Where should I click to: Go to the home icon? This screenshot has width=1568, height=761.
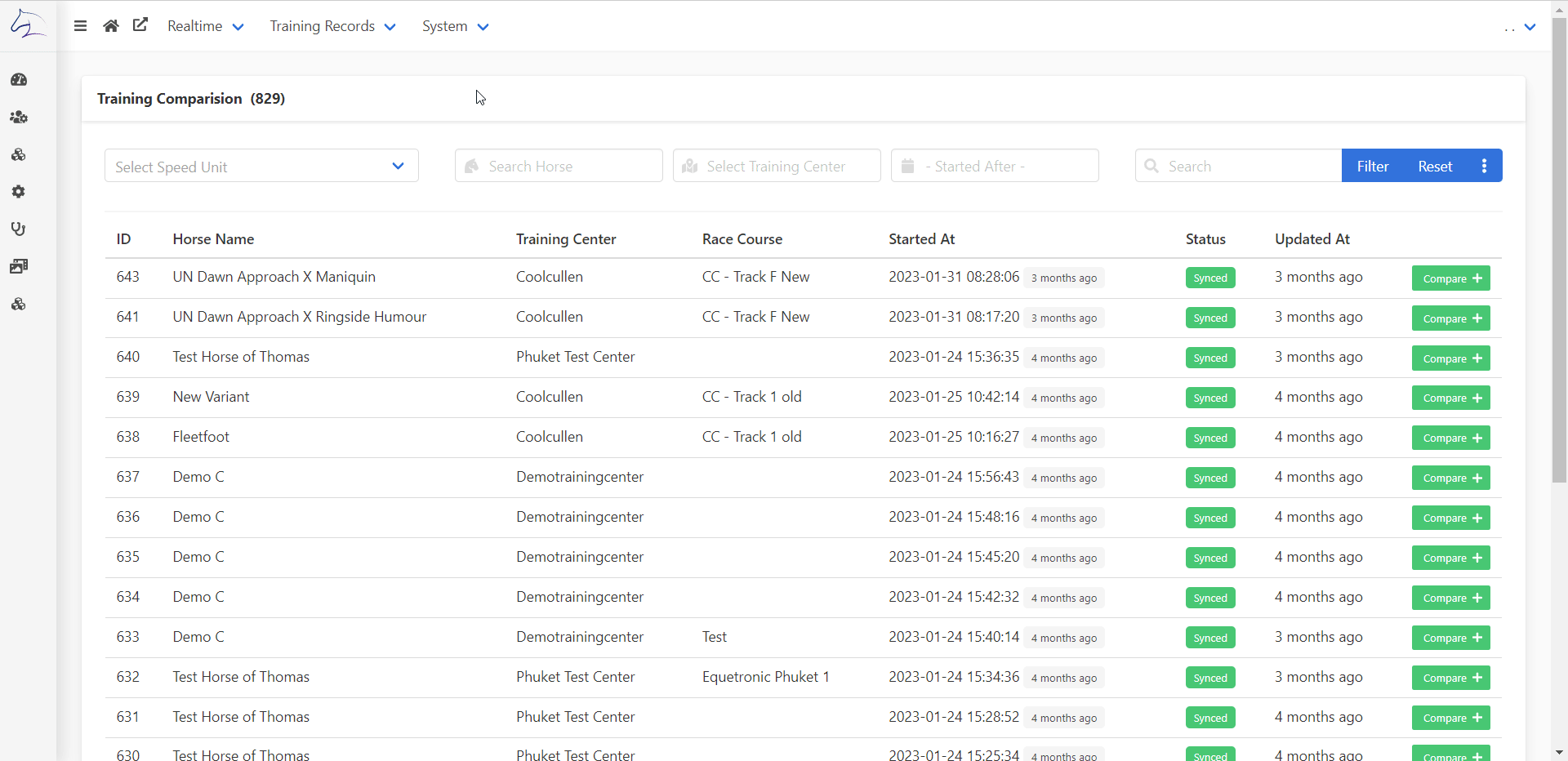[x=111, y=26]
